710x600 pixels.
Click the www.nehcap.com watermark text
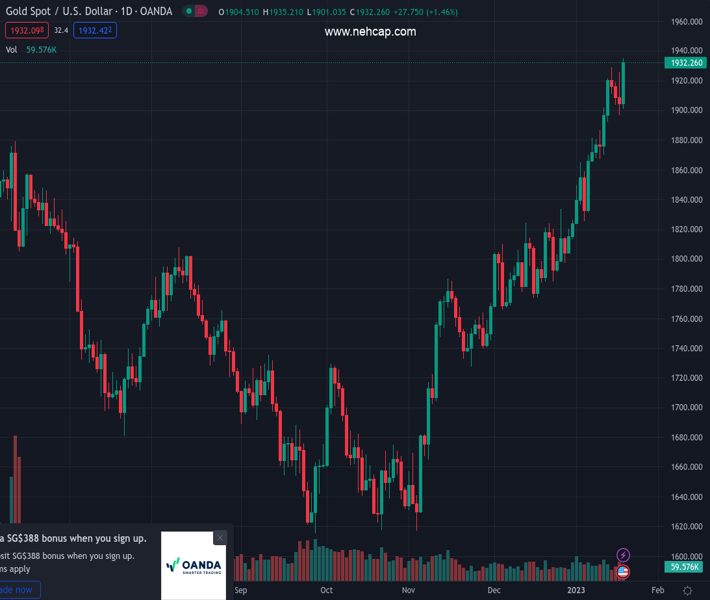[x=370, y=32]
